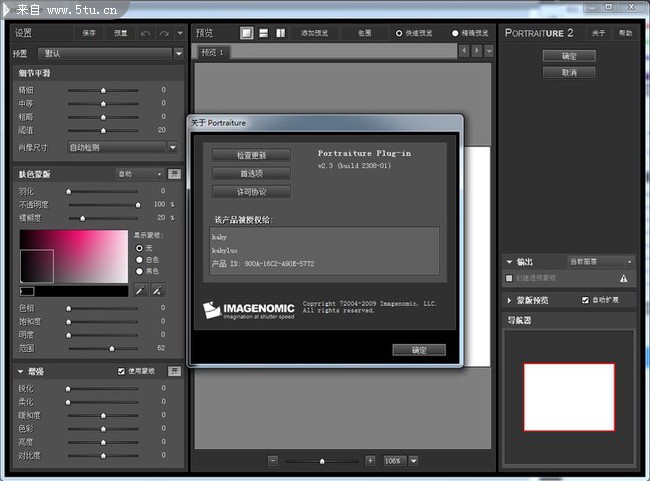Go to previous preview tab arrow
The height and width of the screenshot is (481, 650).
click(x=464, y=51)
